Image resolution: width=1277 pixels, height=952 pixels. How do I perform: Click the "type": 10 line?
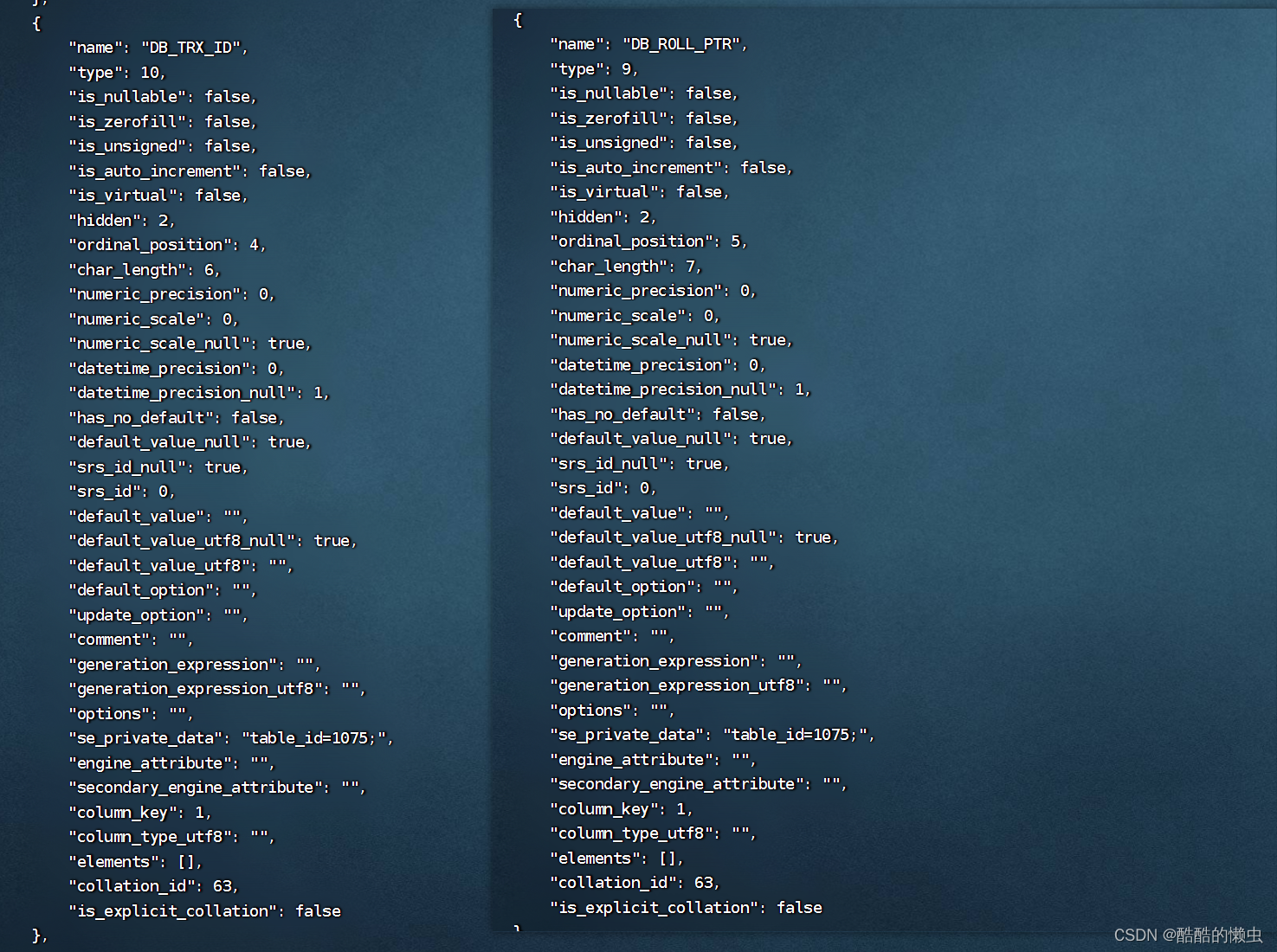pos(117,73)
